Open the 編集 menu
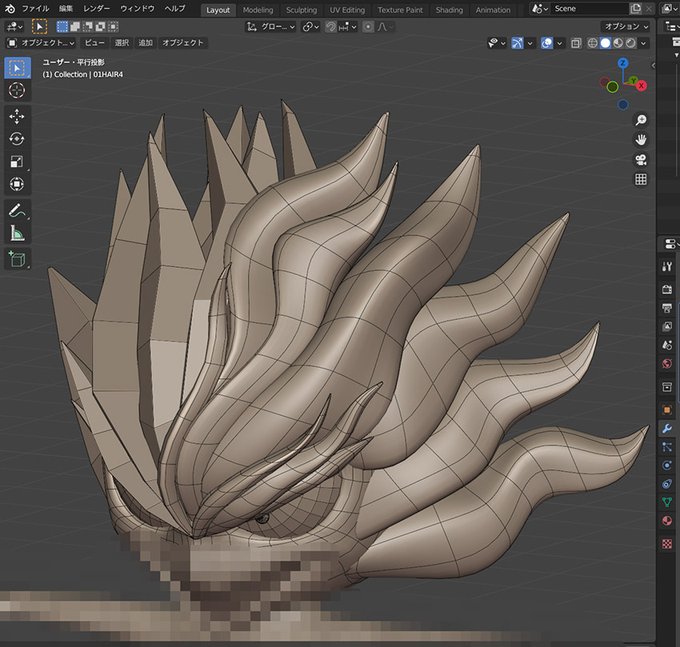Image resolution: width=680 pixels, height=647 pixels. click(x=66, y=9)
